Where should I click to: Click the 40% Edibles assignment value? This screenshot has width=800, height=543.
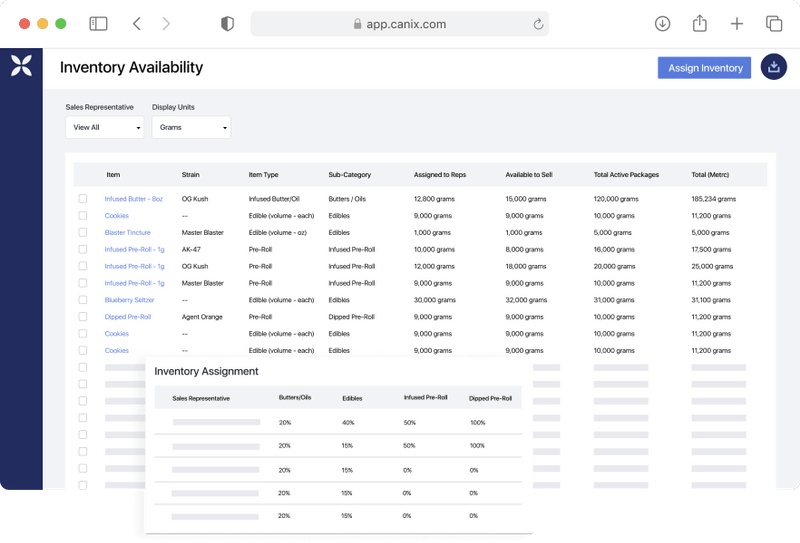click(348, 423)
